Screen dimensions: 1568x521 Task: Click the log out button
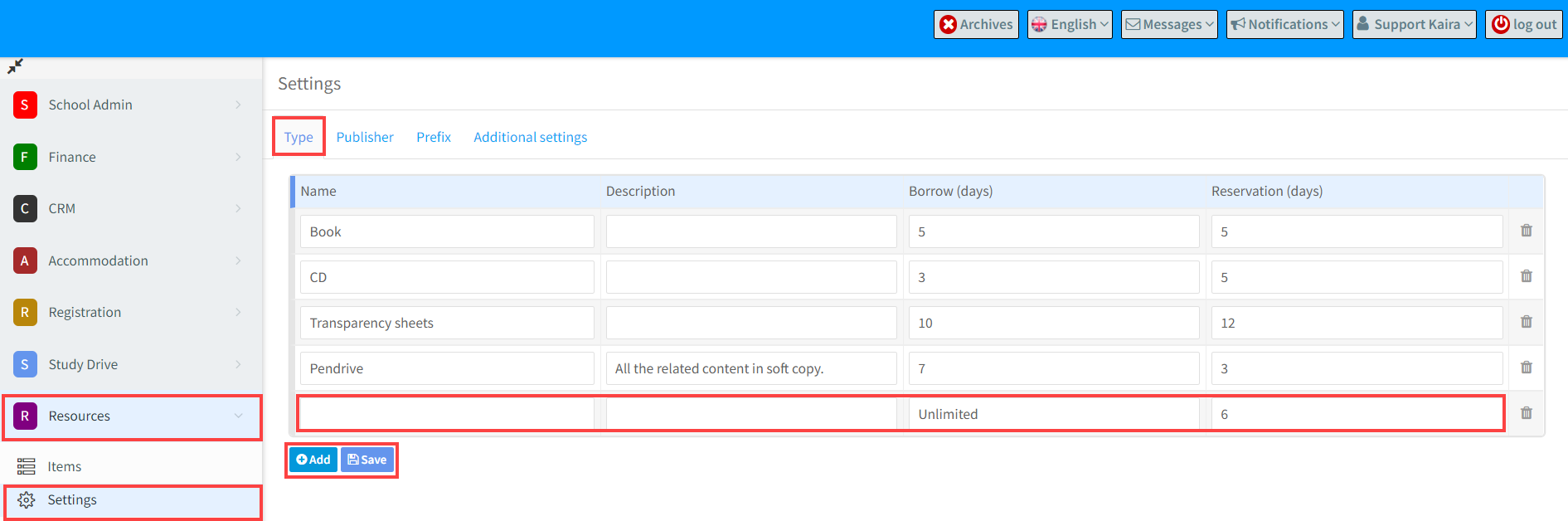[x=1524, y=25]
